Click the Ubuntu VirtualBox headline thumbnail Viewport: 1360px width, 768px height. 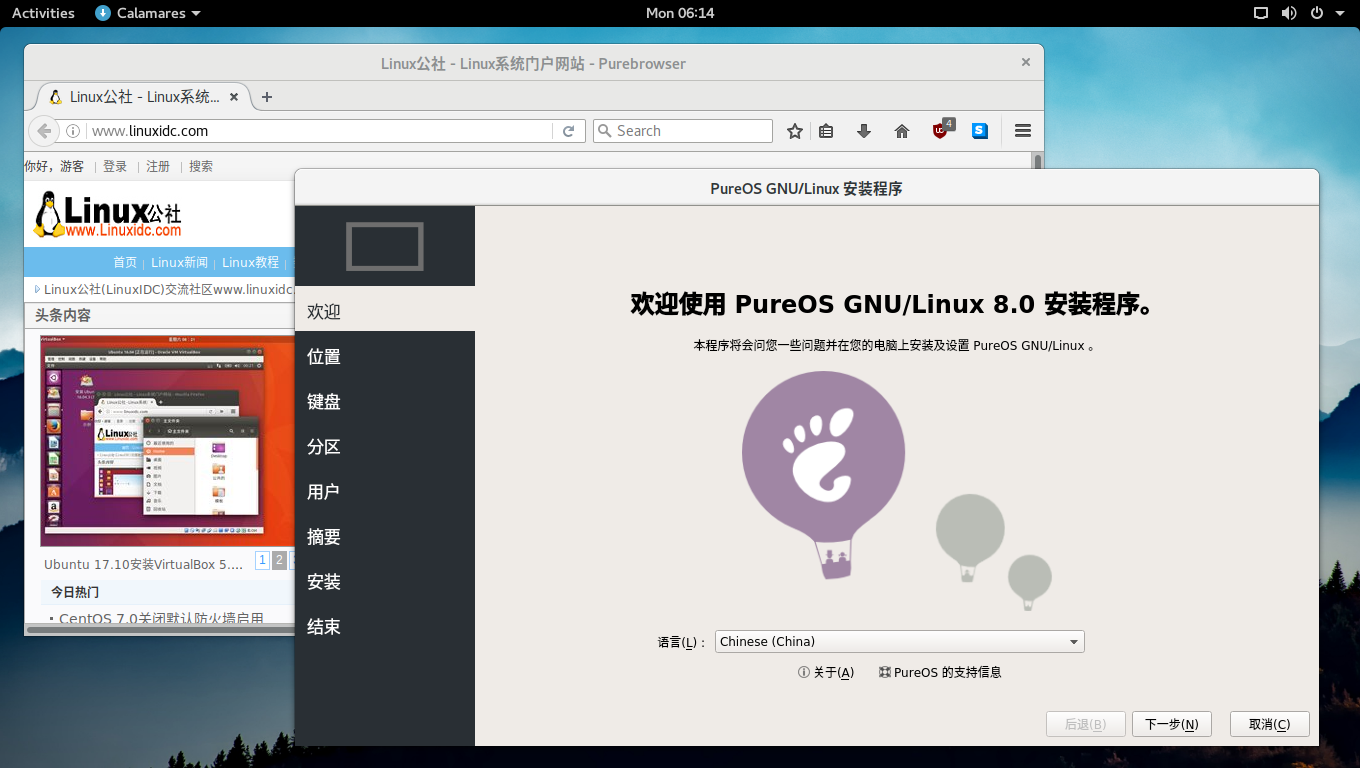168,441
